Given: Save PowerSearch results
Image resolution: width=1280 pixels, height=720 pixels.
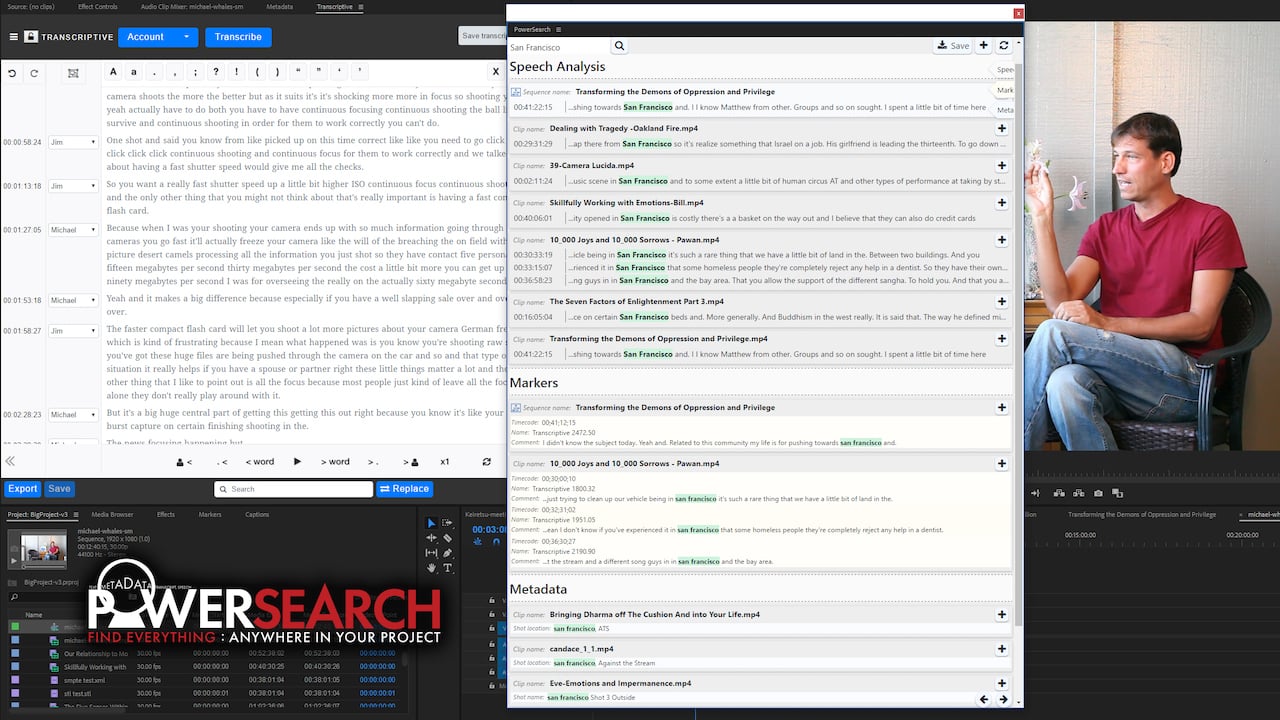Looking at the screenshot, I should [x=952, y=46].
